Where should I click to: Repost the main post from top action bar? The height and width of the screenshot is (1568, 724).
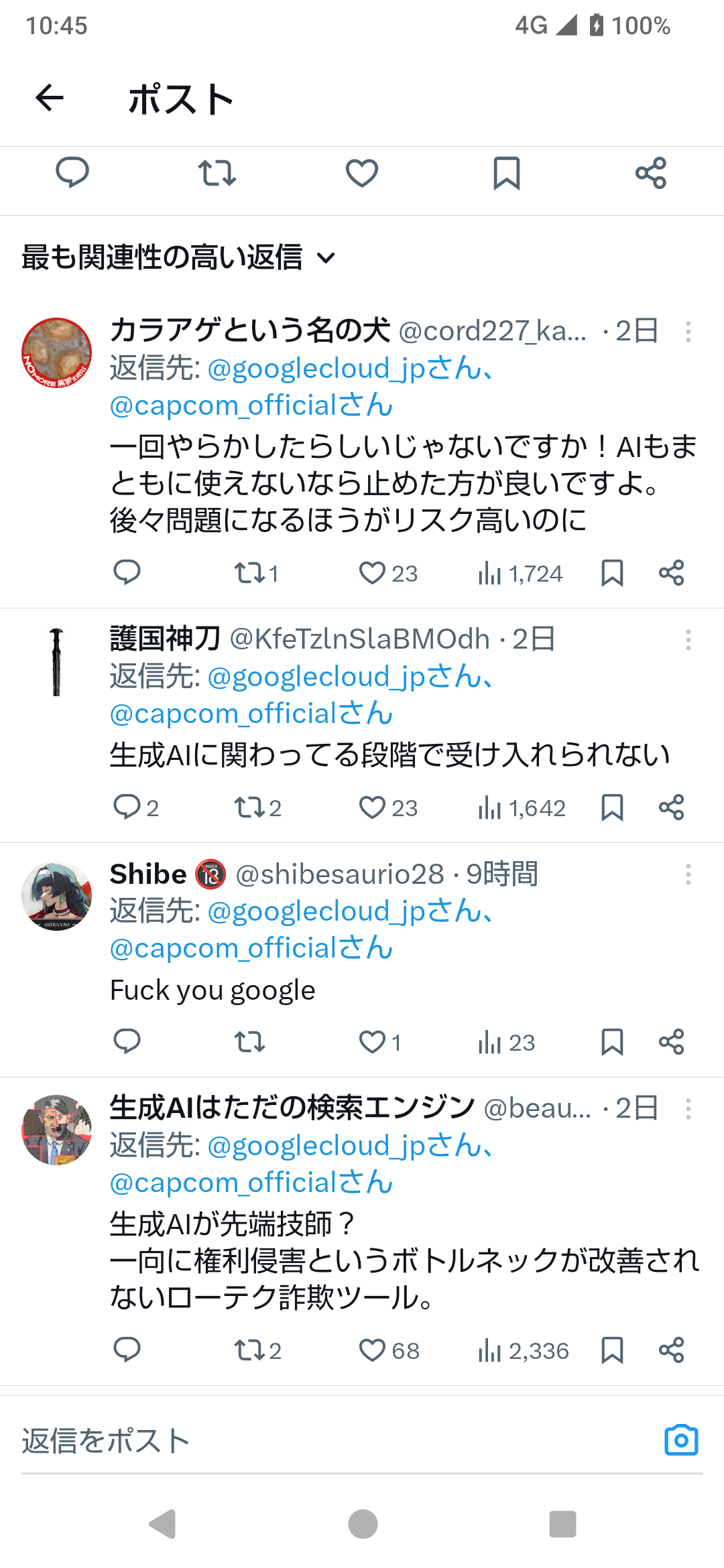point(217,173)
